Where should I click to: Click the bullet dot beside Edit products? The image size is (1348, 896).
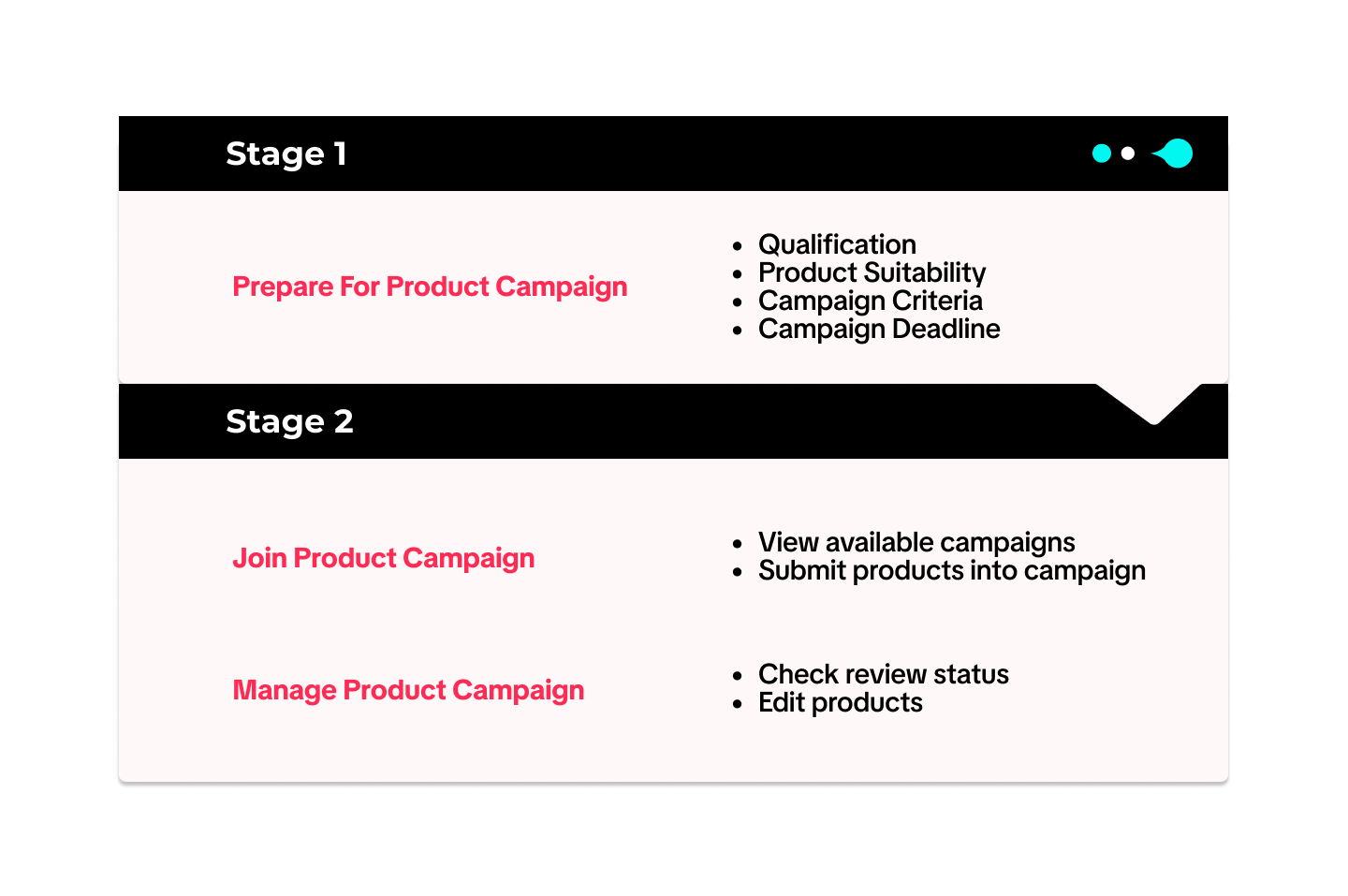[x=738, y=704]
